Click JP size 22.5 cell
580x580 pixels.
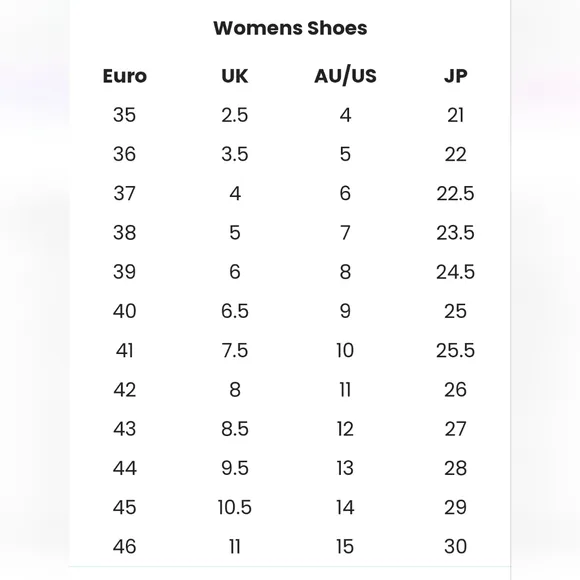[455, 193]
